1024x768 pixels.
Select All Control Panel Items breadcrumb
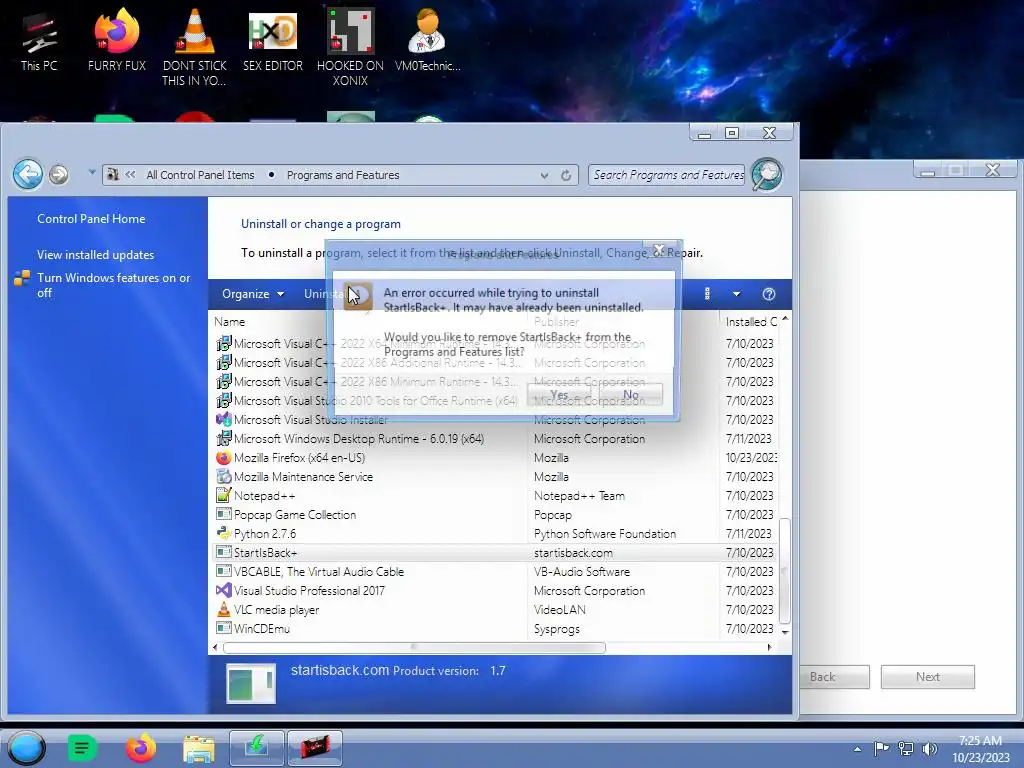tap(200, 175)
